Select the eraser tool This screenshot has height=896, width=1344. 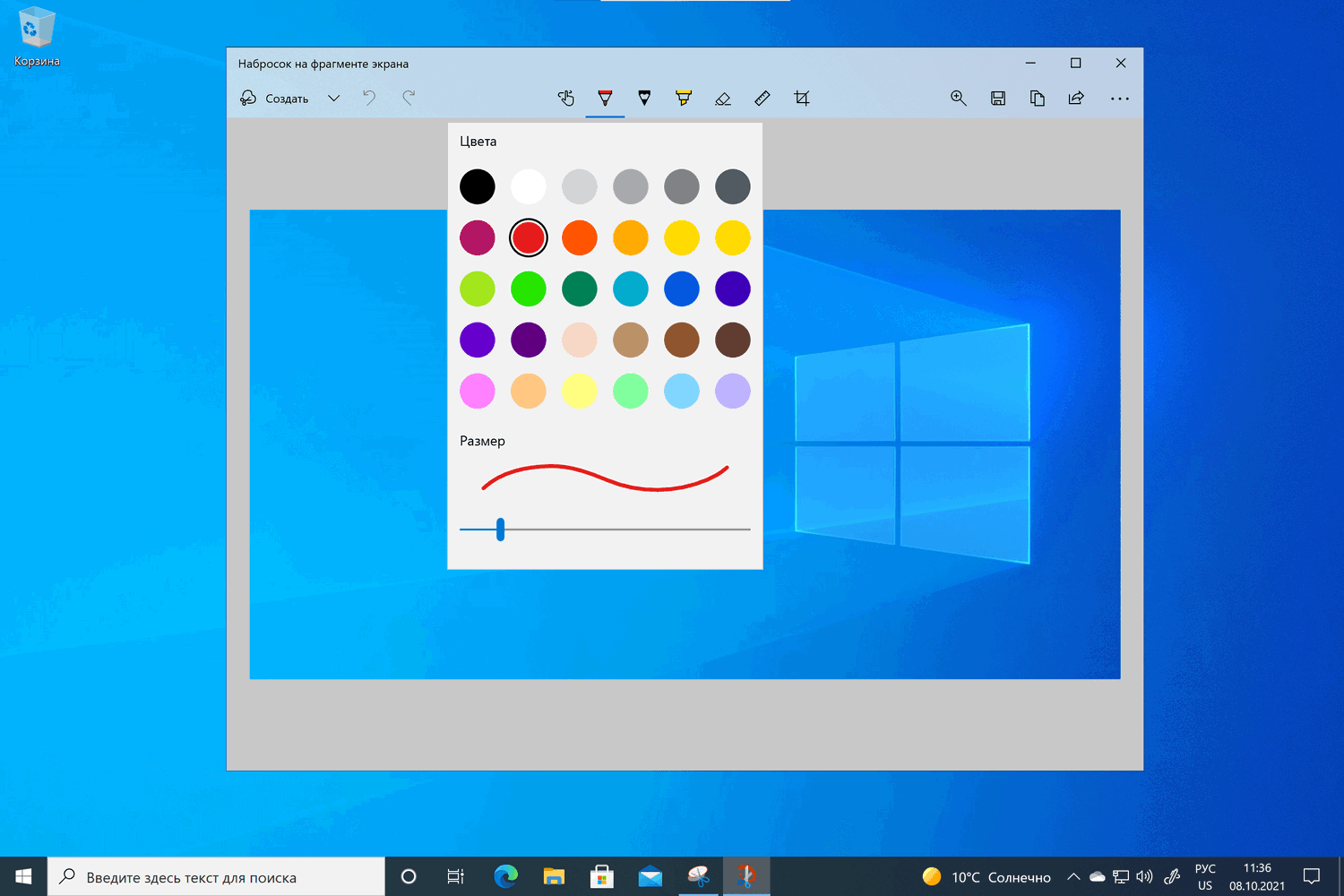723,99
